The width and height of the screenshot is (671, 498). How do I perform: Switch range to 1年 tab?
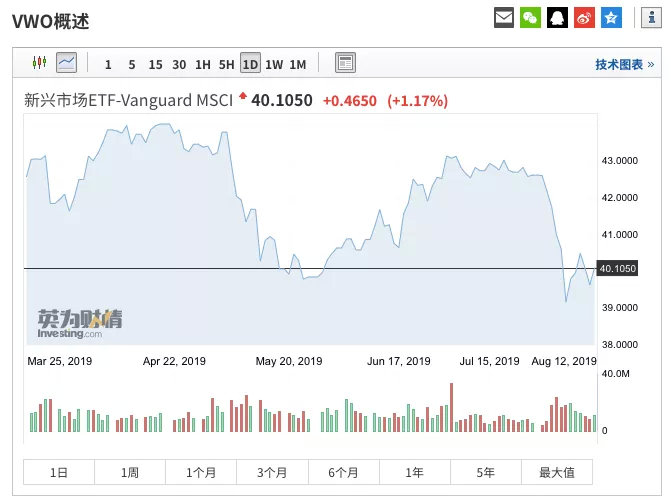(414, 472)
